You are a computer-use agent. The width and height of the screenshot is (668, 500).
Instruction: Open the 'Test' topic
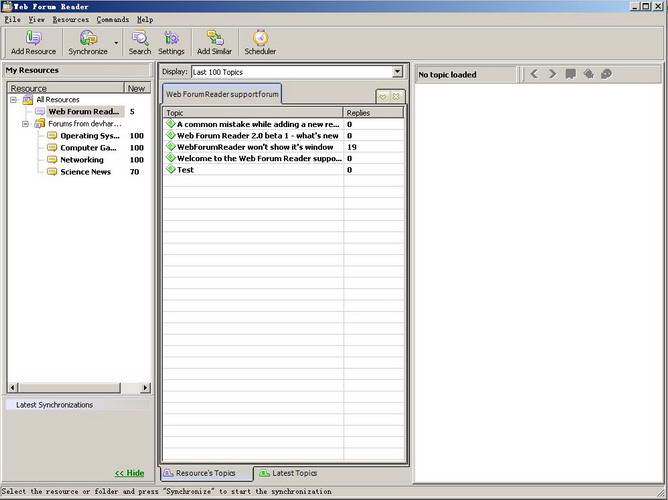click(x=185, y=170)
